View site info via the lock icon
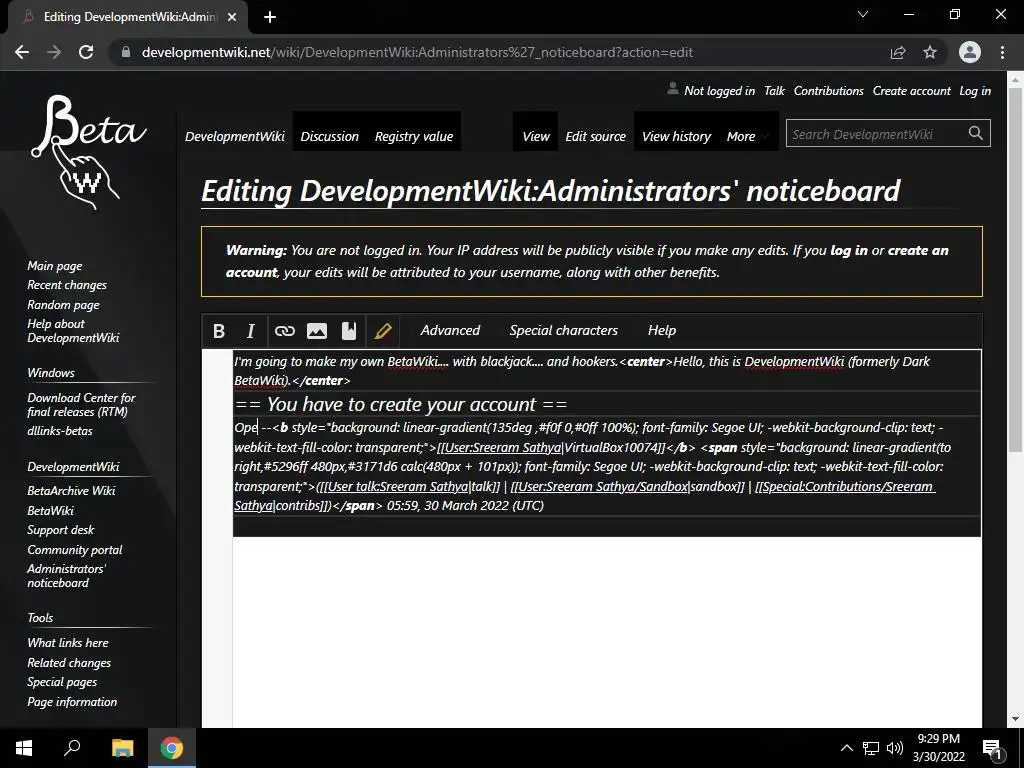 (x=126, y=52)
